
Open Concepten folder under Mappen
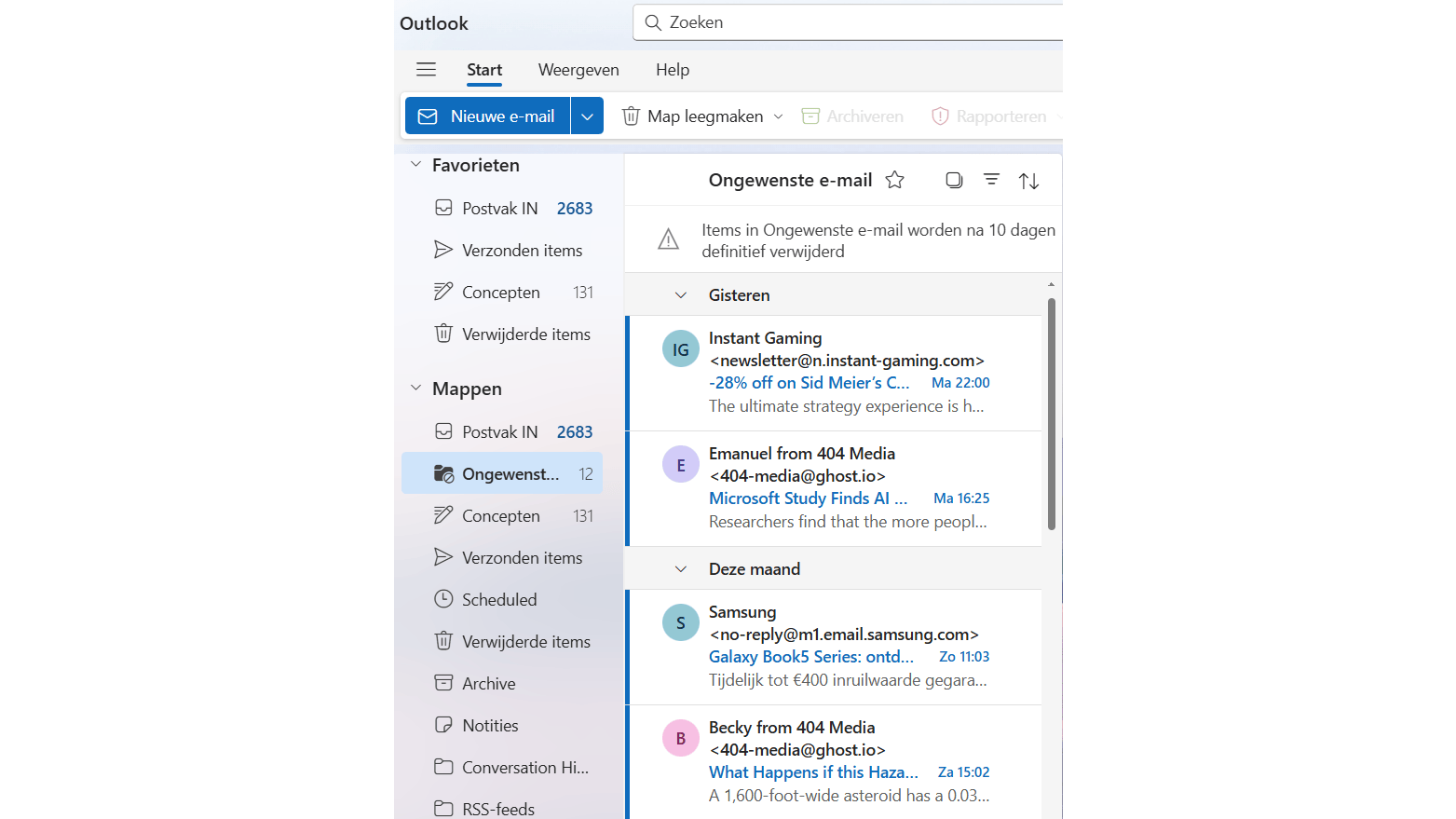502,515
